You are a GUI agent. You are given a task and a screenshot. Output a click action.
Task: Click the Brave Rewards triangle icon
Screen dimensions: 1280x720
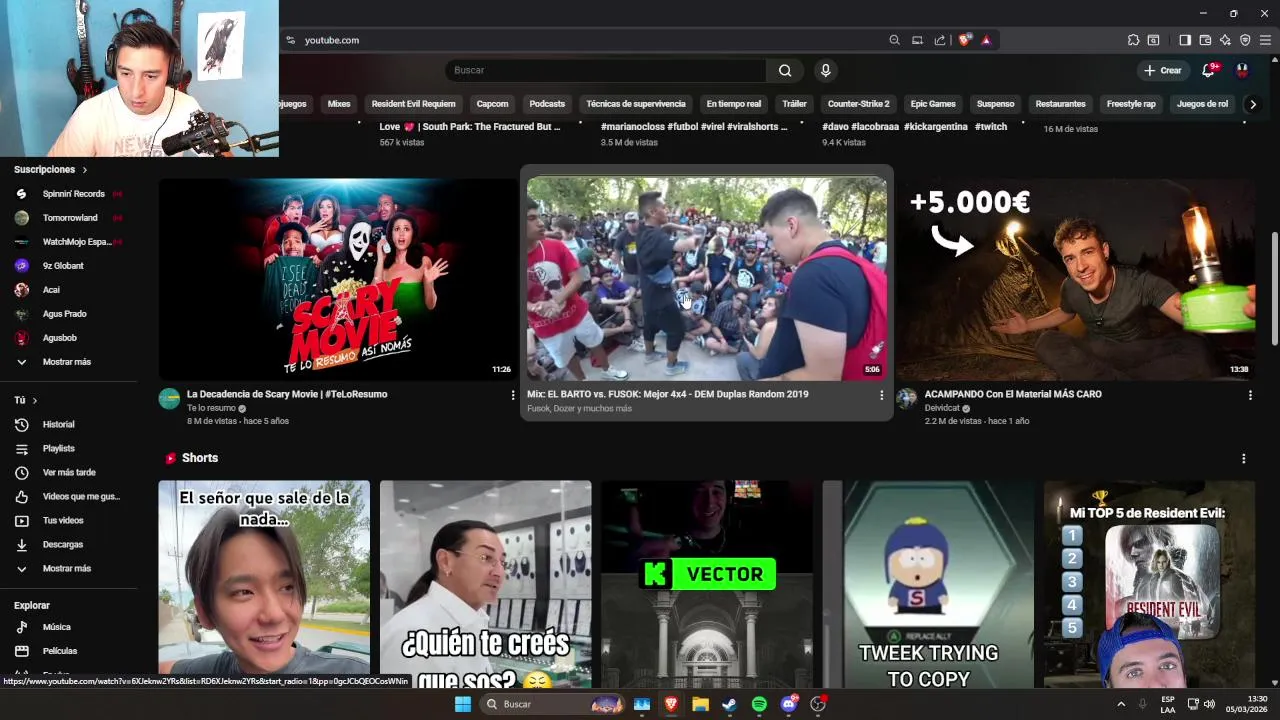point(986,40)
